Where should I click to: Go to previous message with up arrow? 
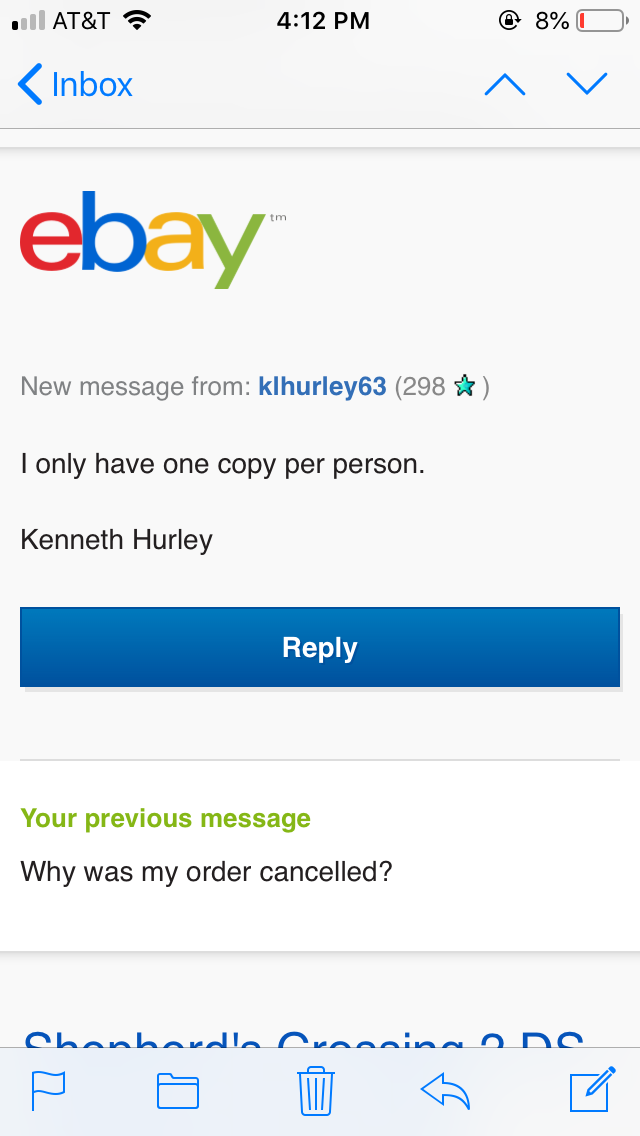[504, 85]
